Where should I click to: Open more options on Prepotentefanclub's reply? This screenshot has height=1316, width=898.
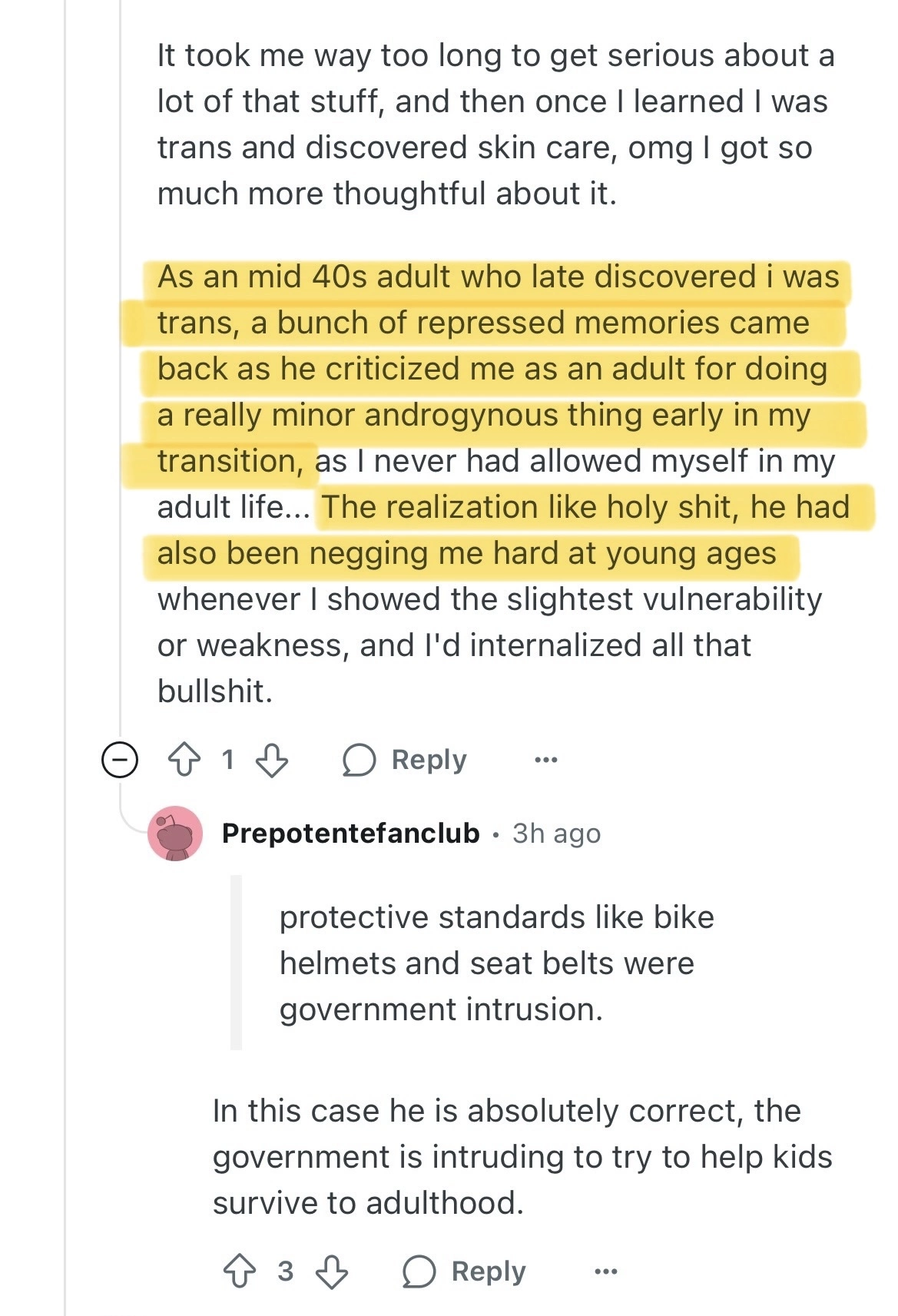606,1271
